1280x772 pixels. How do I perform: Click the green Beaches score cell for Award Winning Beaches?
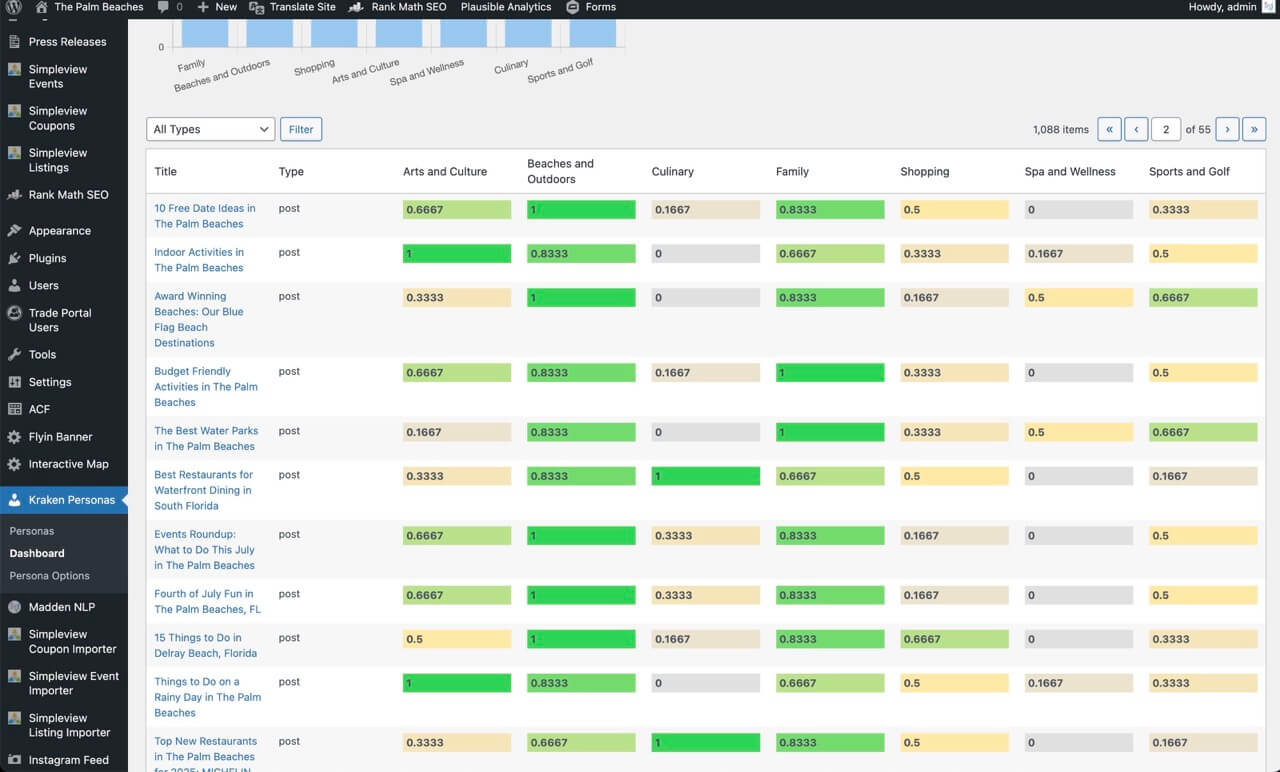tap(580, 297)
